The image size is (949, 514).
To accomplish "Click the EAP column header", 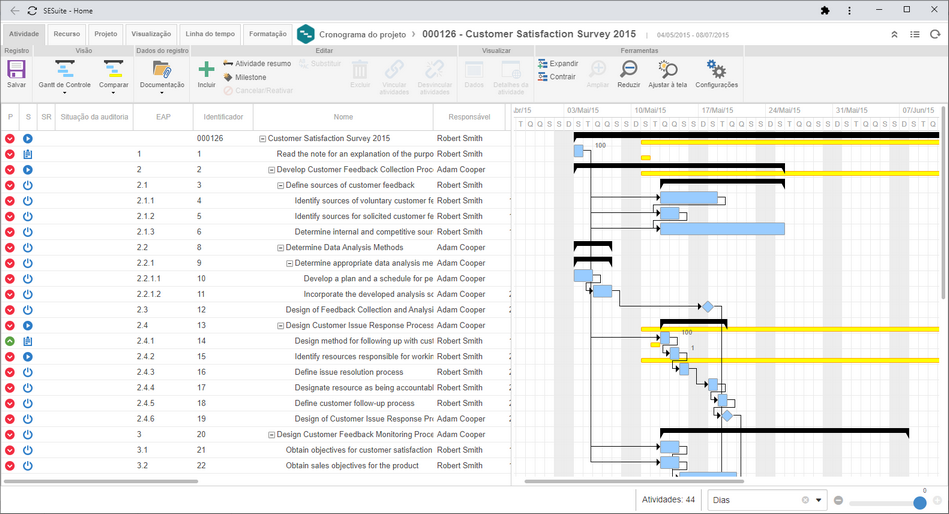I will [163, 117].
